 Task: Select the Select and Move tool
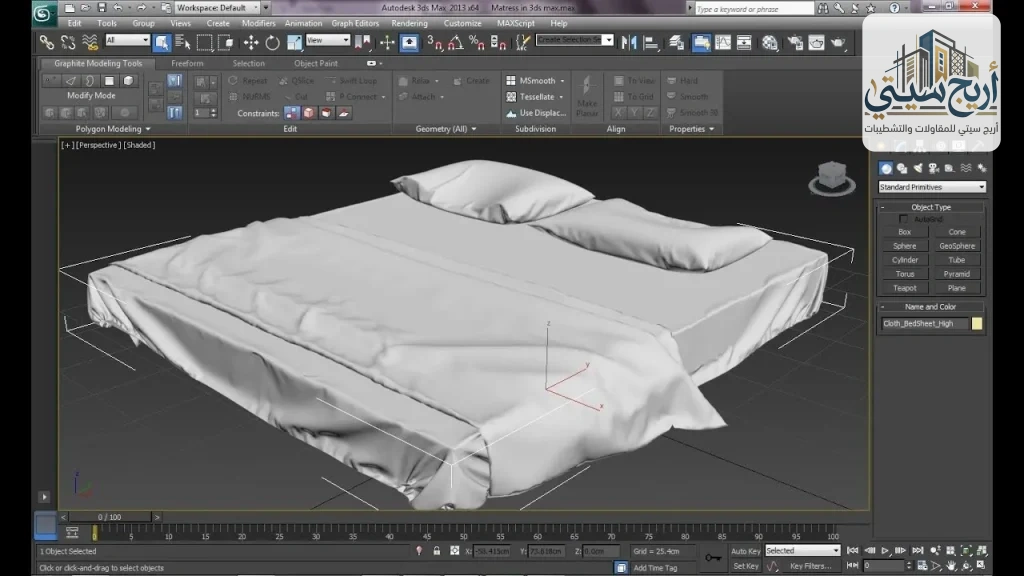[x=251, y=43]
